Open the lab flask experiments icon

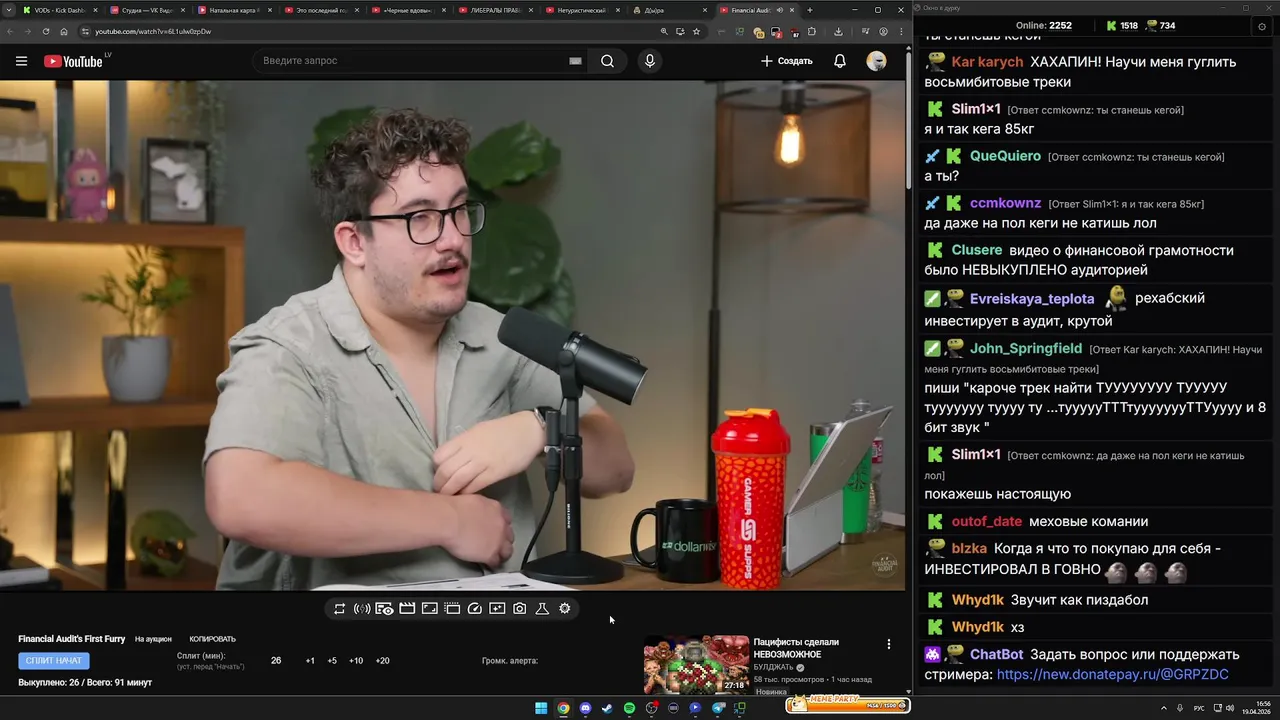[542, 608]
